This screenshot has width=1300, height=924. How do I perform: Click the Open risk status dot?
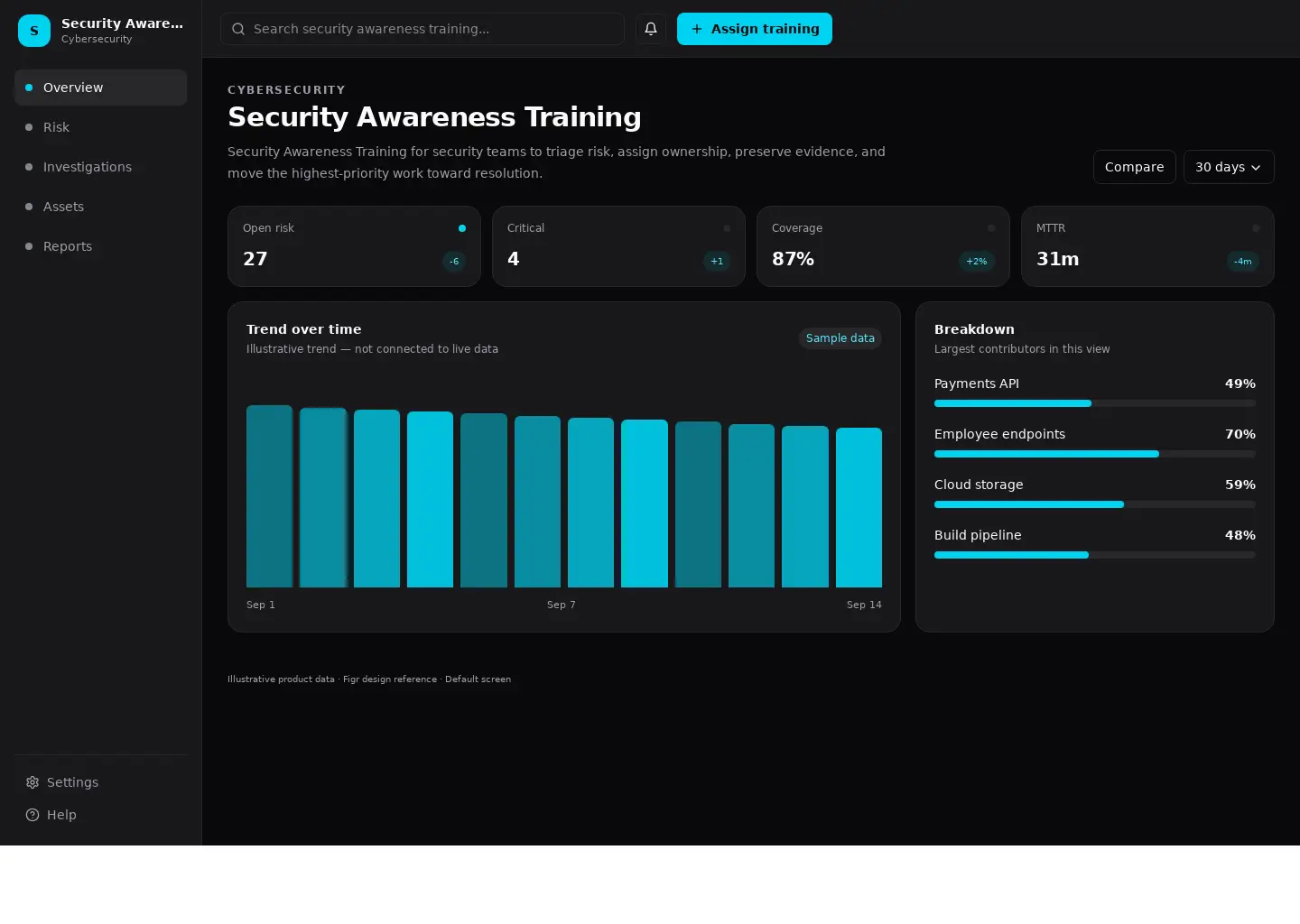[462, 228]
